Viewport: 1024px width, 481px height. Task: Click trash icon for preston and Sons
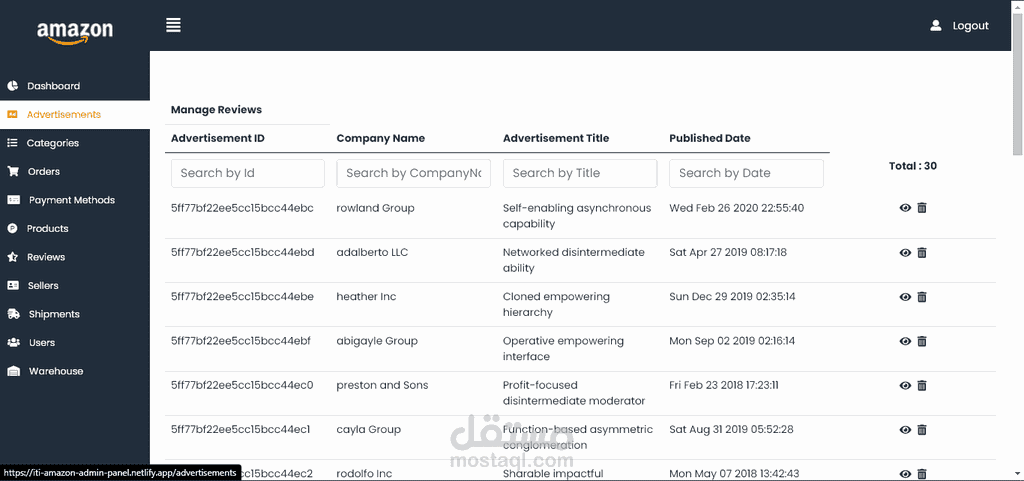[x=921, y=386]
